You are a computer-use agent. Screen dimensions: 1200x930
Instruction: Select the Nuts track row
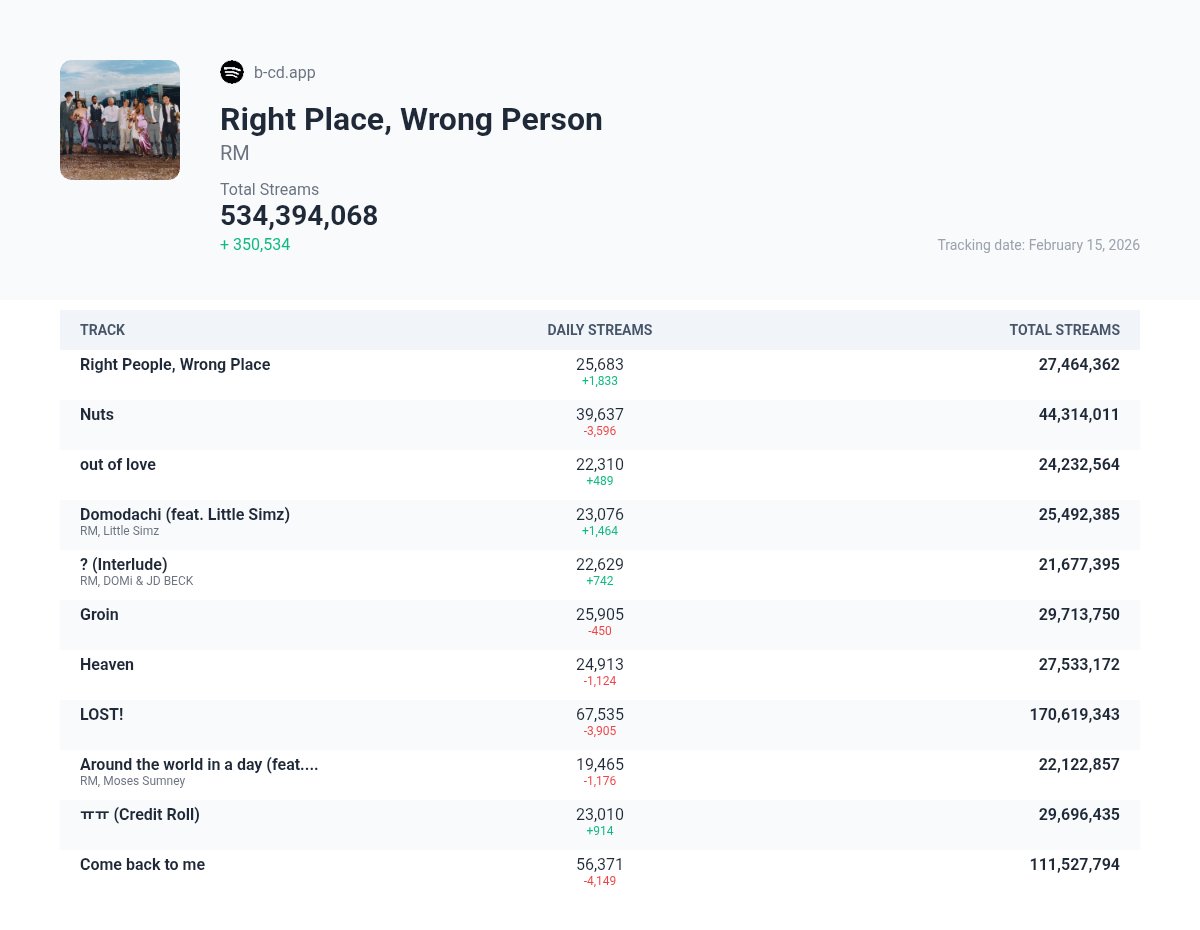600,425
